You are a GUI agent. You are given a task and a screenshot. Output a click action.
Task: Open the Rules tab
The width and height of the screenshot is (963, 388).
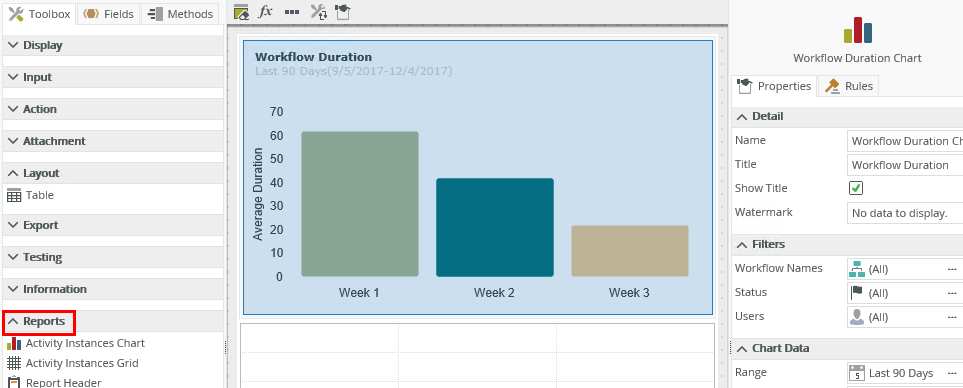pyautogui.click(x=850, y=86)
